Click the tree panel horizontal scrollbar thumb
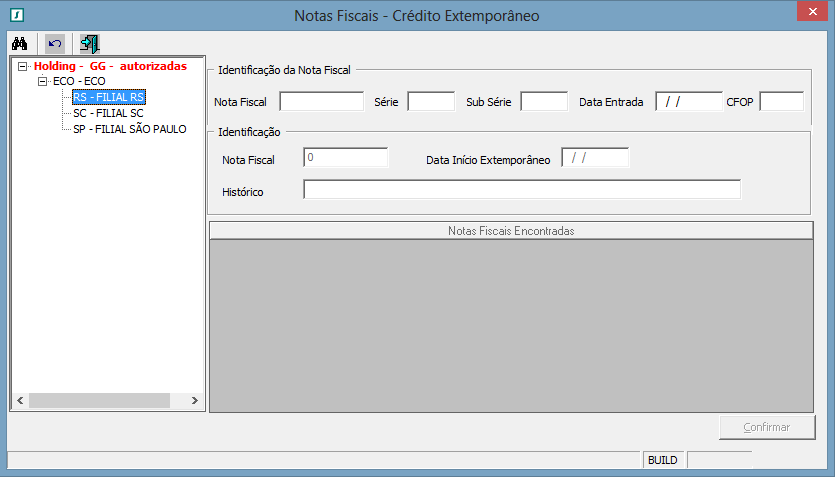This screenshot has width=835, height=477. (x=100, y=400)
